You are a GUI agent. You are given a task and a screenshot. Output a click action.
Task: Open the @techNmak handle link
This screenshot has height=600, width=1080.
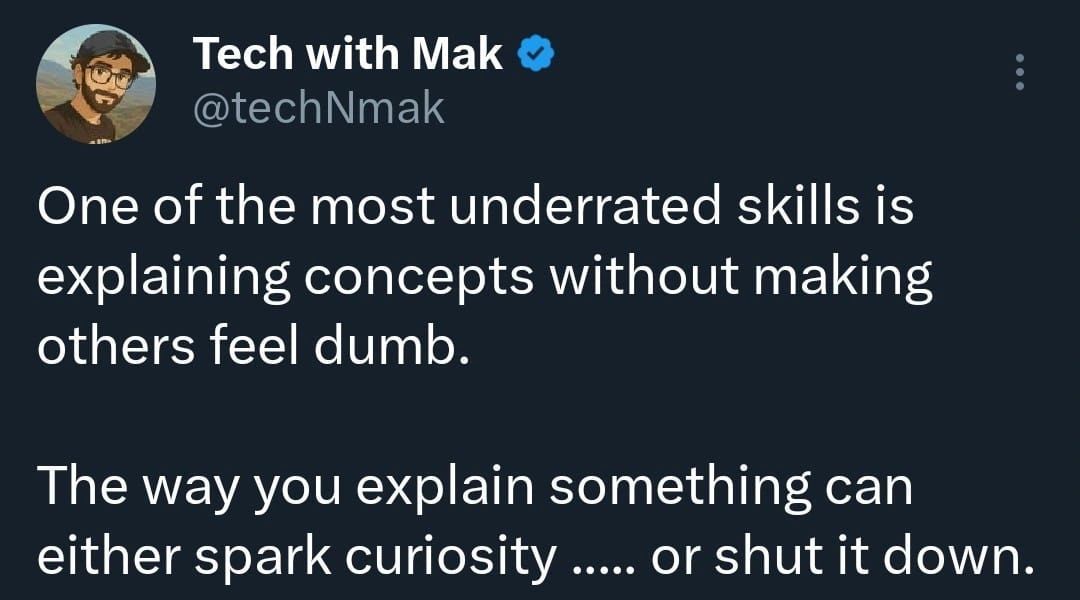[318, 106]
